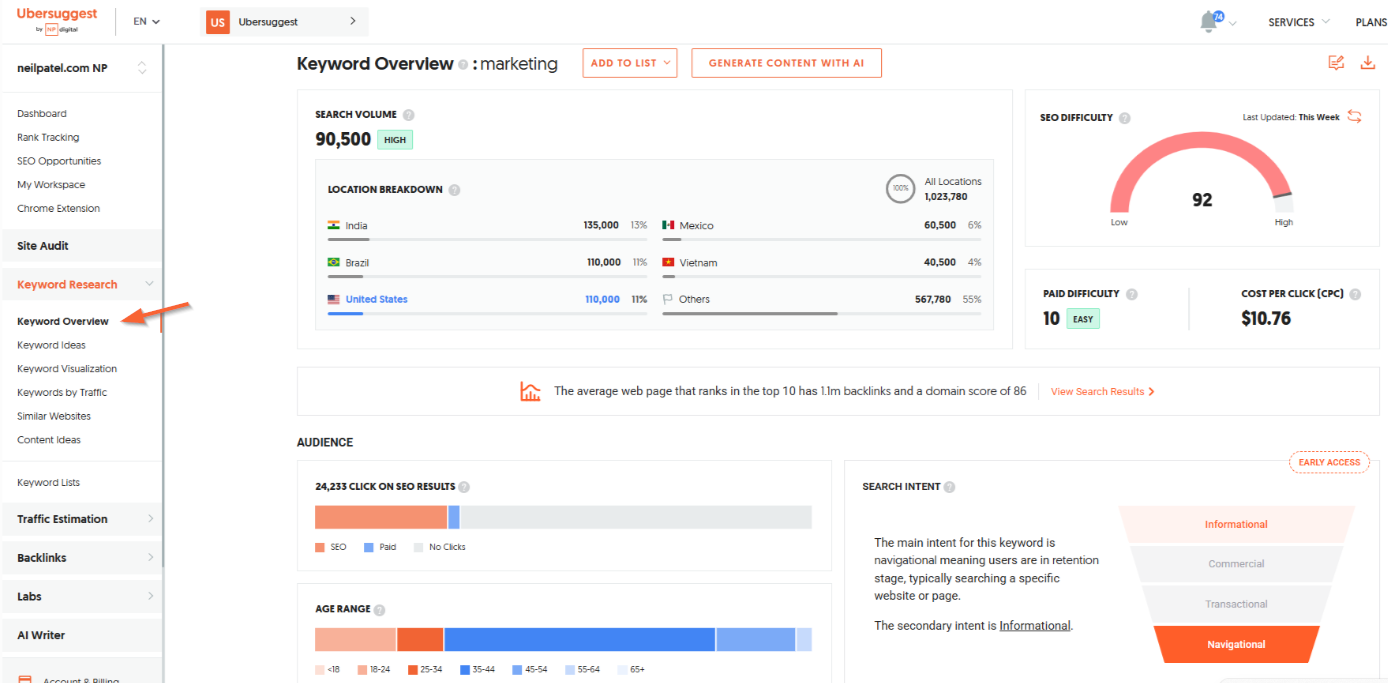The width and height of the screenshot is (1388, 683).
Task: Open the EN language dropdown
Action: pos(146,21)
